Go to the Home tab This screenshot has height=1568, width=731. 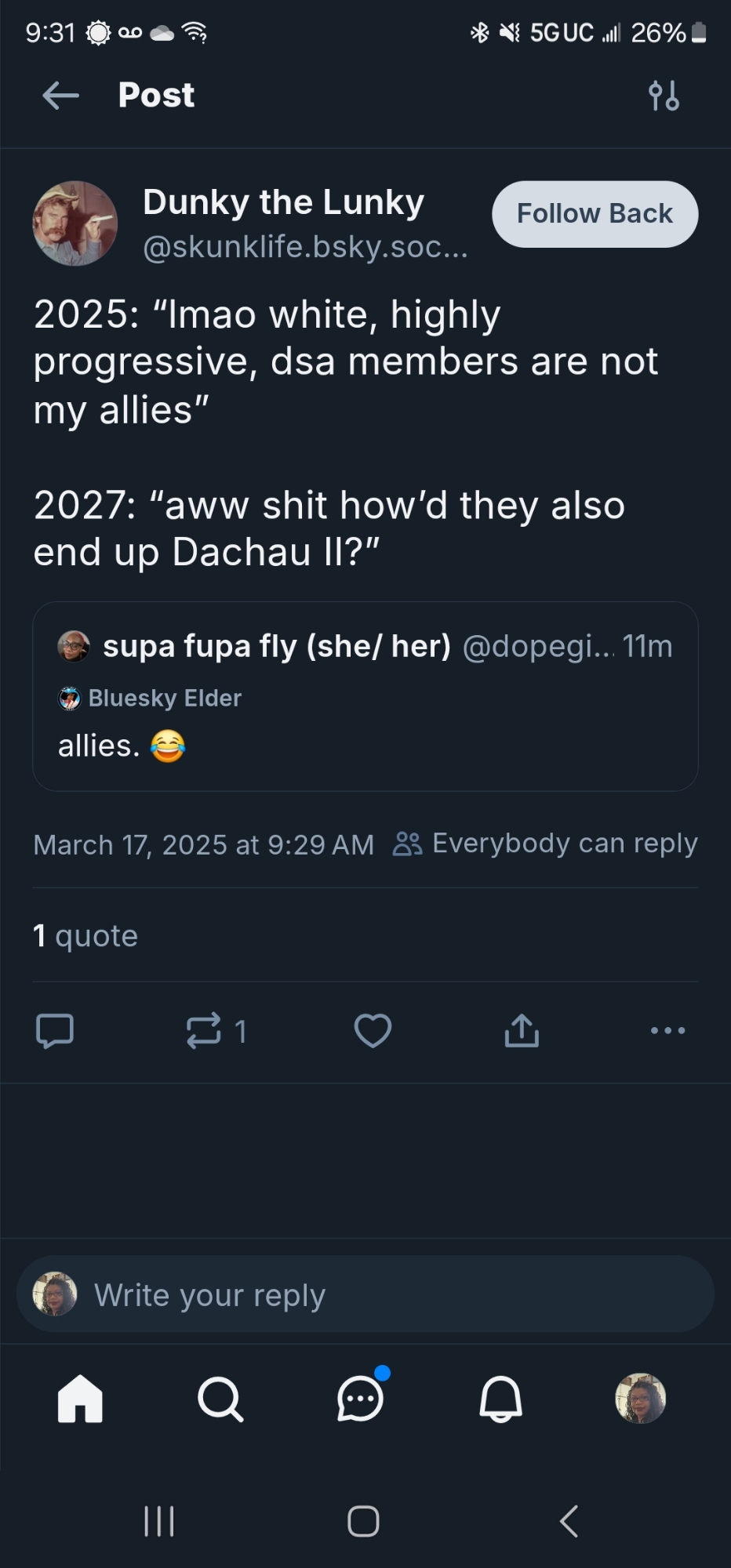point(80,1399)
